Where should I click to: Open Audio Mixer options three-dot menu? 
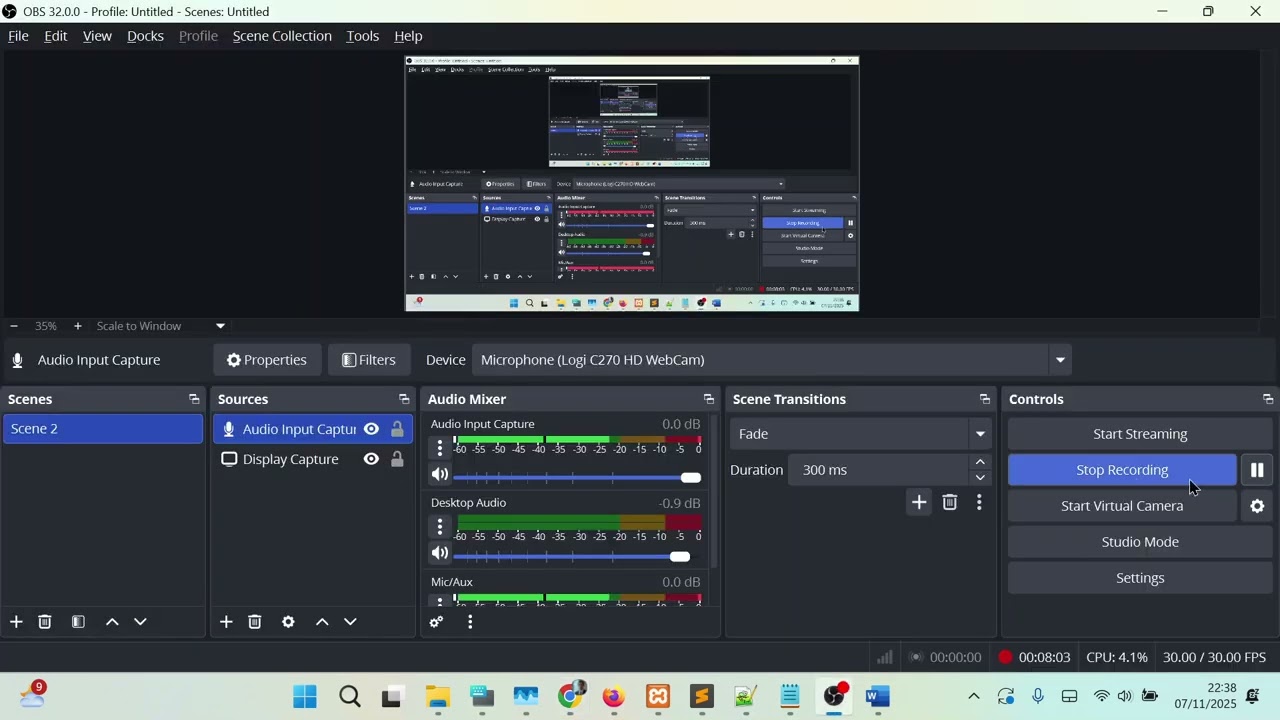pos(470,622)
